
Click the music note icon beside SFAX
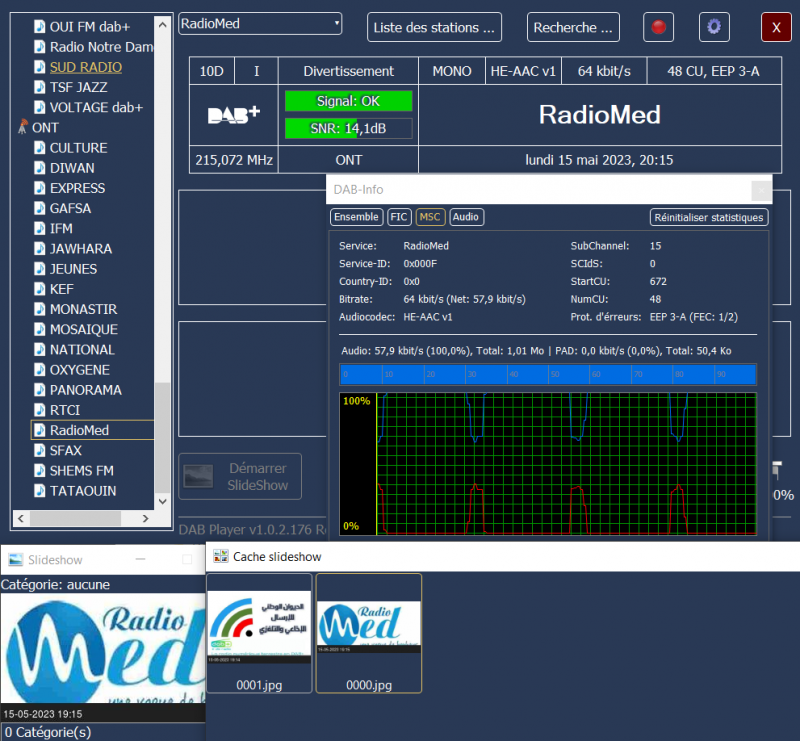coord(39,450)
